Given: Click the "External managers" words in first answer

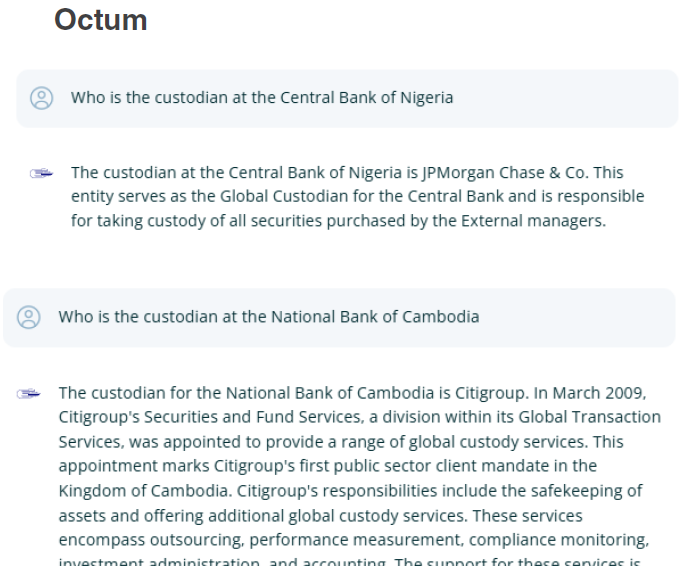Looking at the screenshot, I should pos(532,221).
